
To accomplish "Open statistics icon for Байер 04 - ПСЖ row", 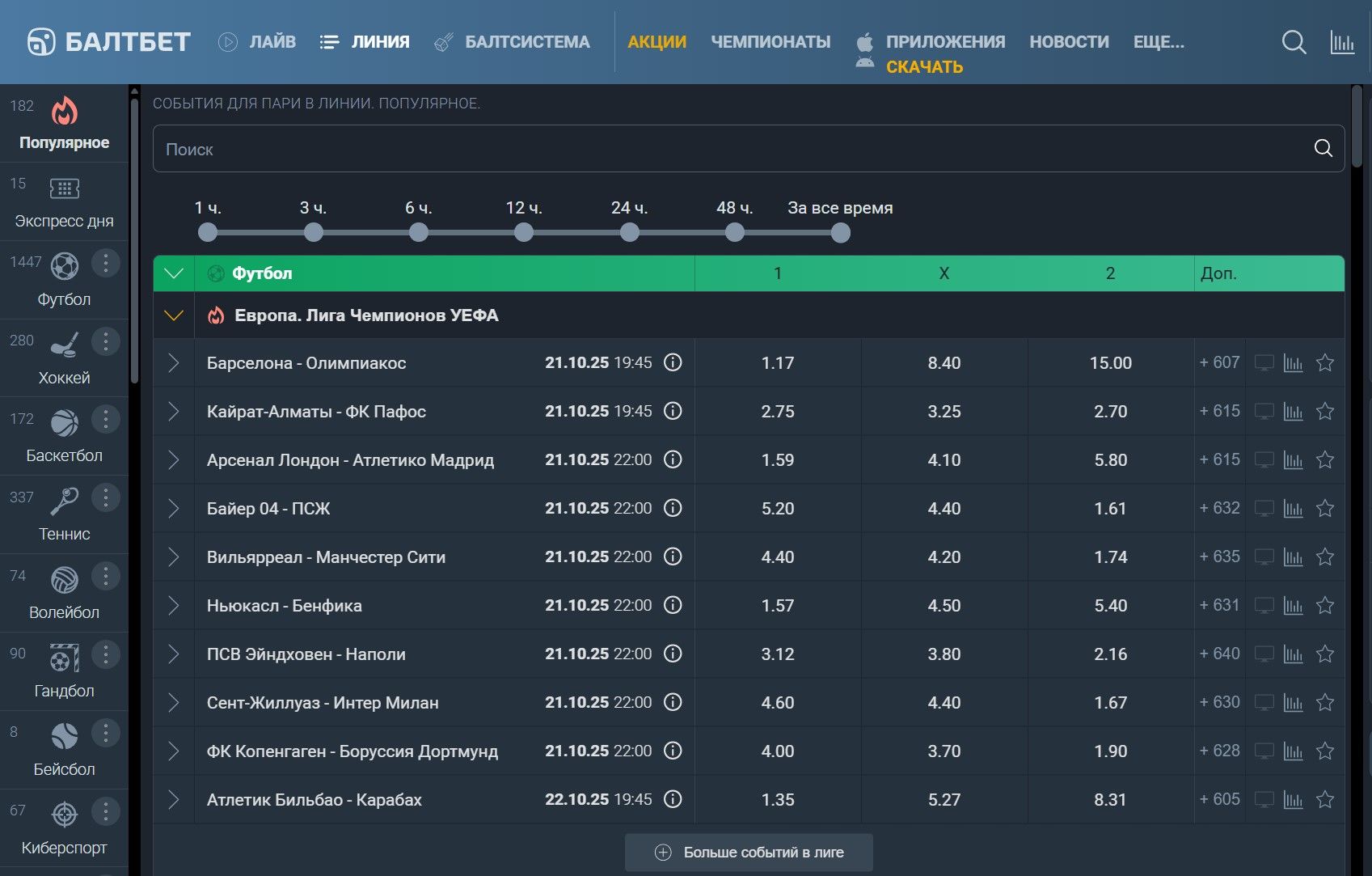I will point(1293,509).
